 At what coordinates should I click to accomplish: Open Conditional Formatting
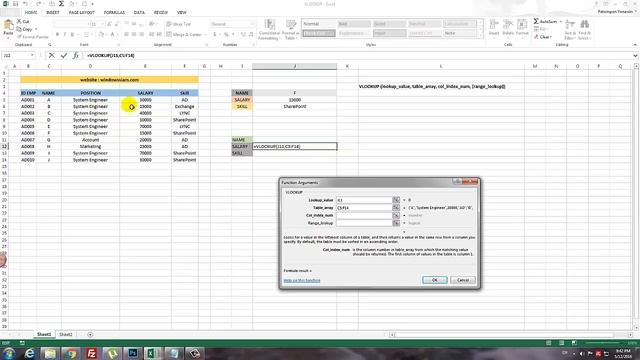[269, 30]
